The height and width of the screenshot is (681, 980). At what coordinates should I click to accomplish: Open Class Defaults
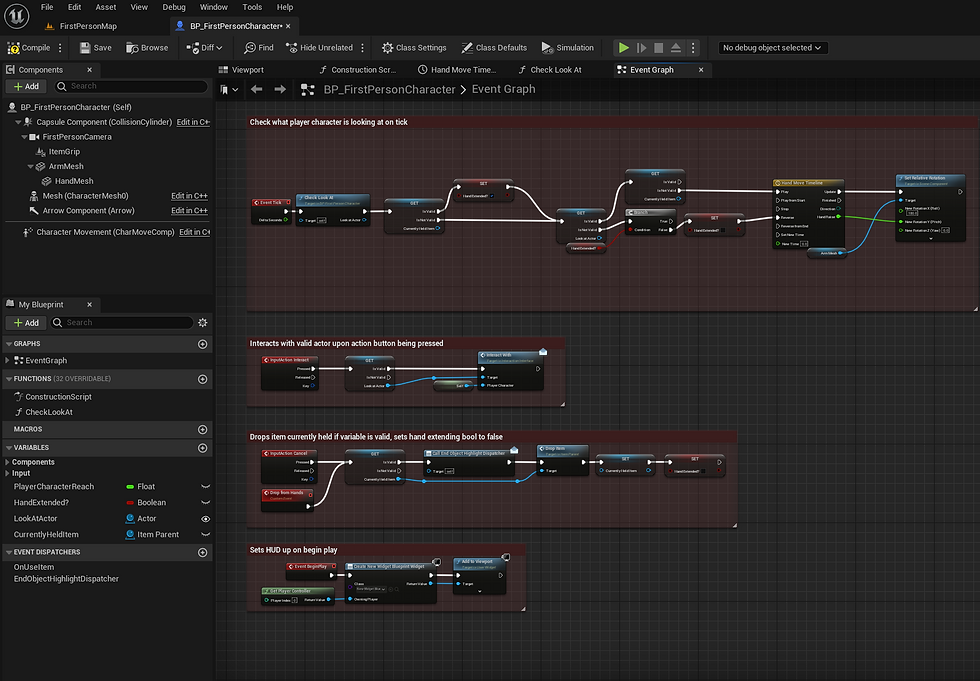[494, 47]
